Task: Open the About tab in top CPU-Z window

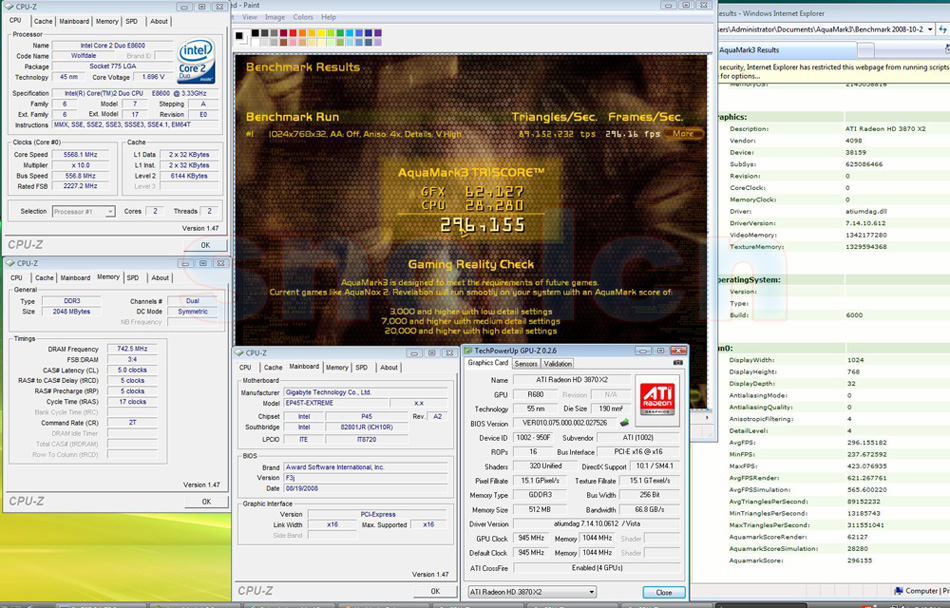Action: 159,21
